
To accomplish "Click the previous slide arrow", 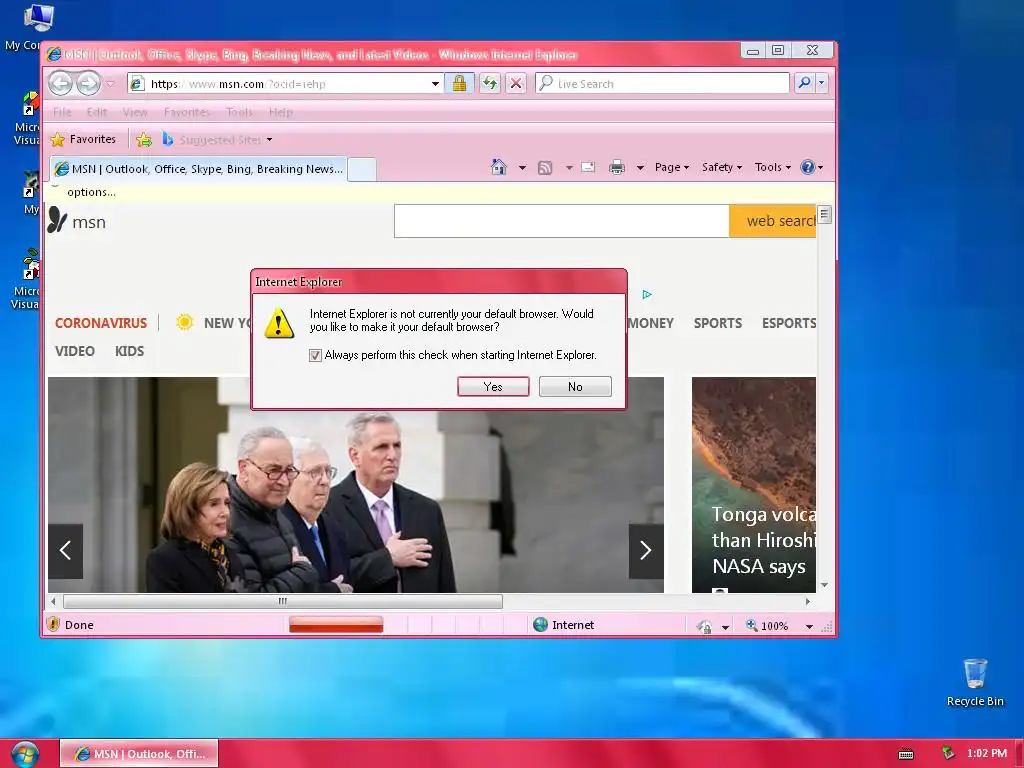I will click(65, 551).
